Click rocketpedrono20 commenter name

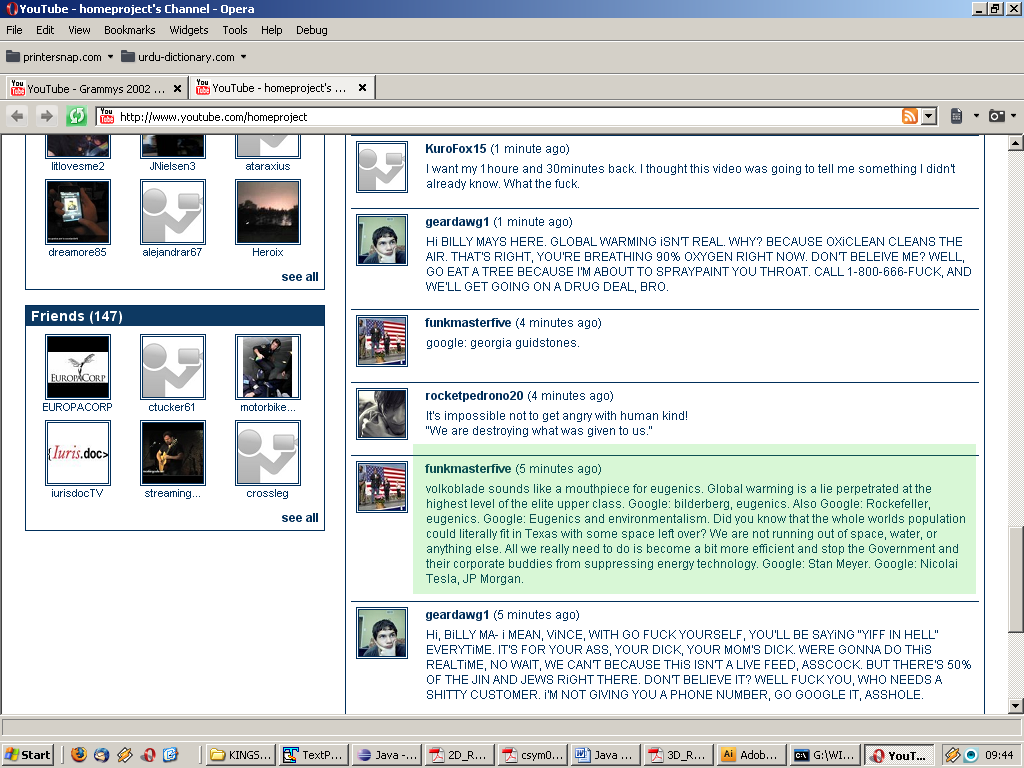coord(474,396)
